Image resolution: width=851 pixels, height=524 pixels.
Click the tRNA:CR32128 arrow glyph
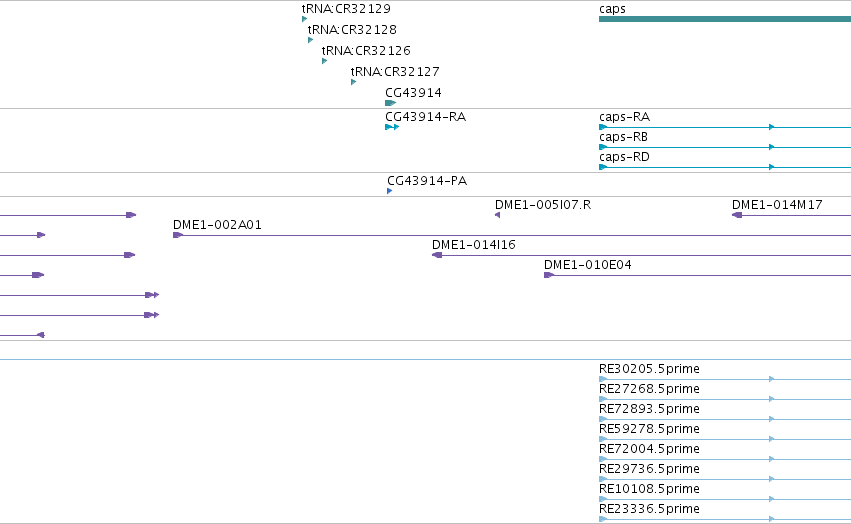(x=310, y=40)
